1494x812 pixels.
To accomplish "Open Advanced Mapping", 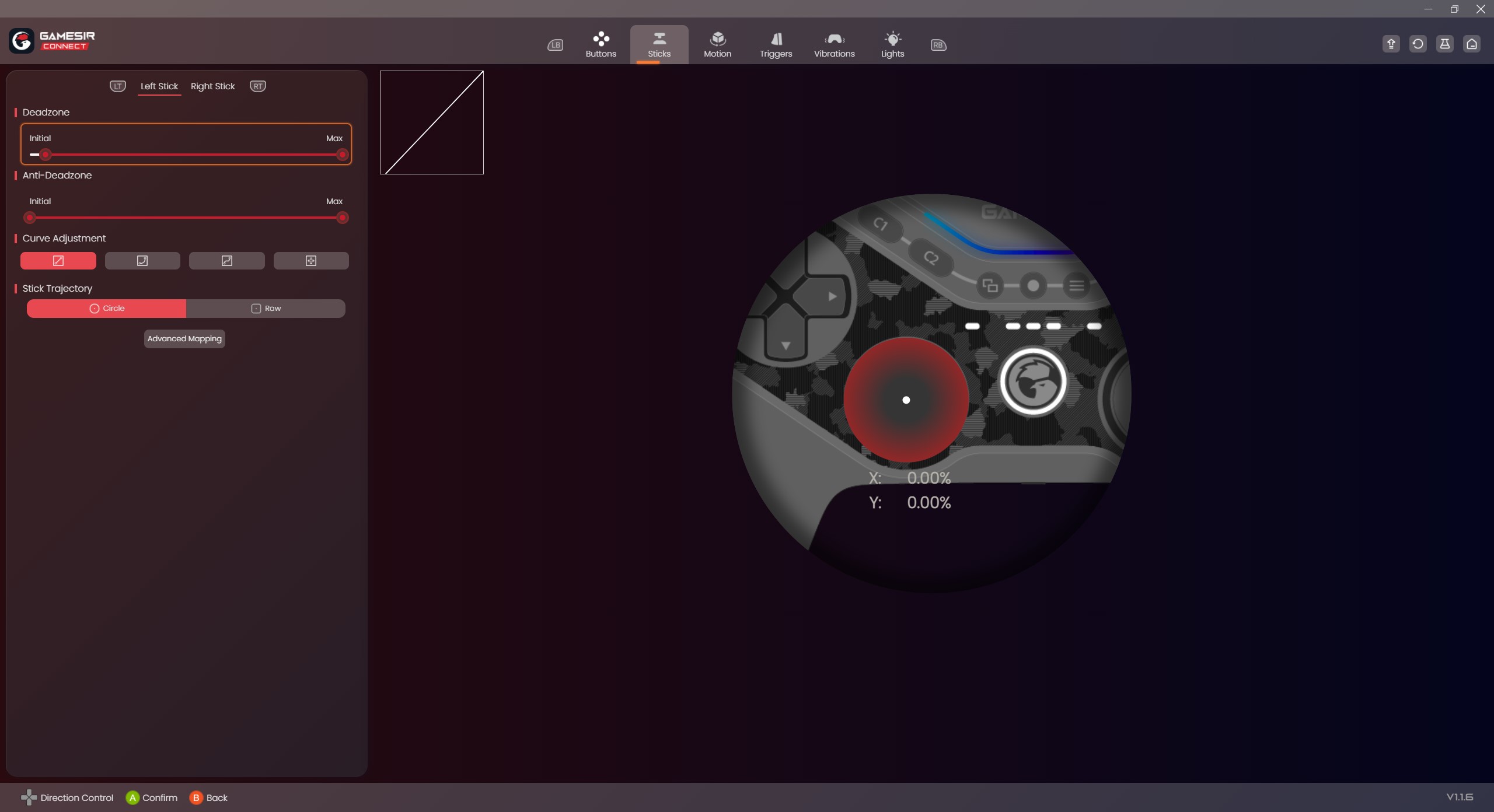I will click(184, 339).
